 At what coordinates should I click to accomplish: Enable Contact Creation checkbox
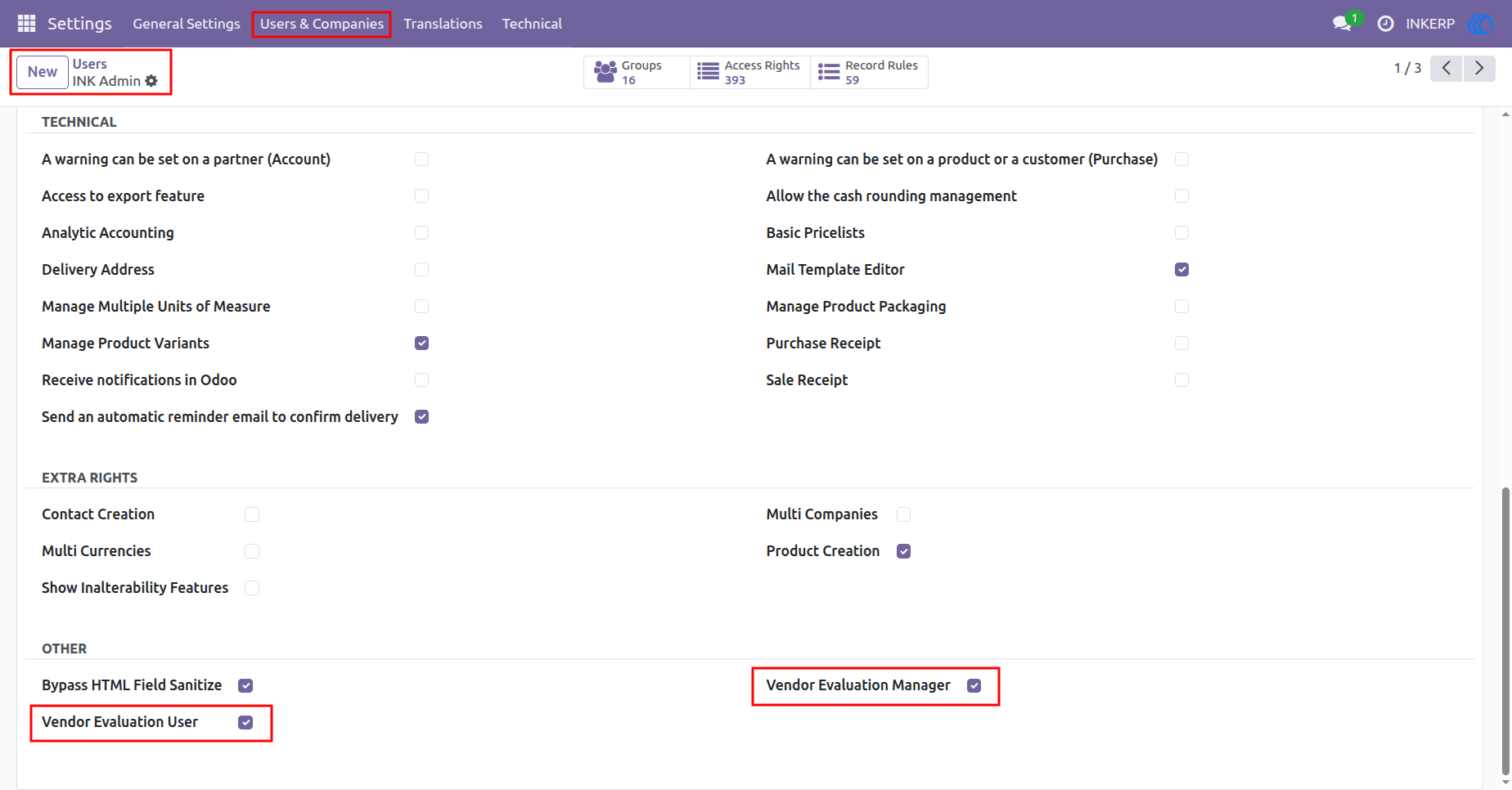(x=252, y=514)
